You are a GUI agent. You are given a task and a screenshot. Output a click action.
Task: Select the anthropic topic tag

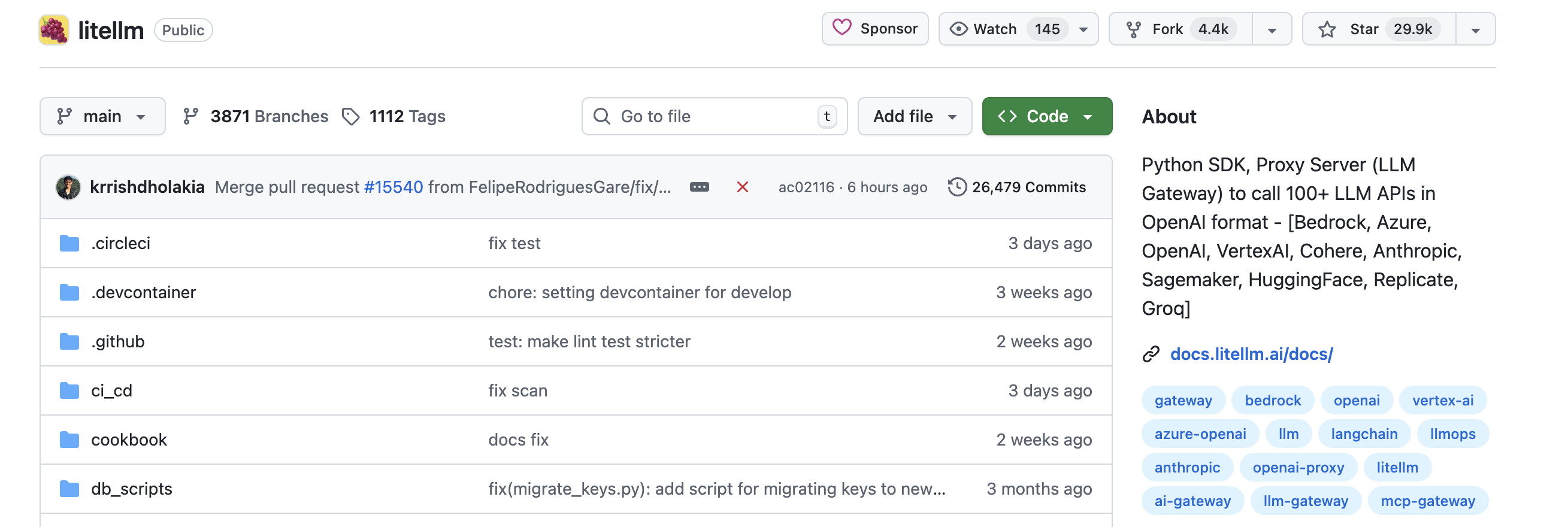click(1187, 467)
